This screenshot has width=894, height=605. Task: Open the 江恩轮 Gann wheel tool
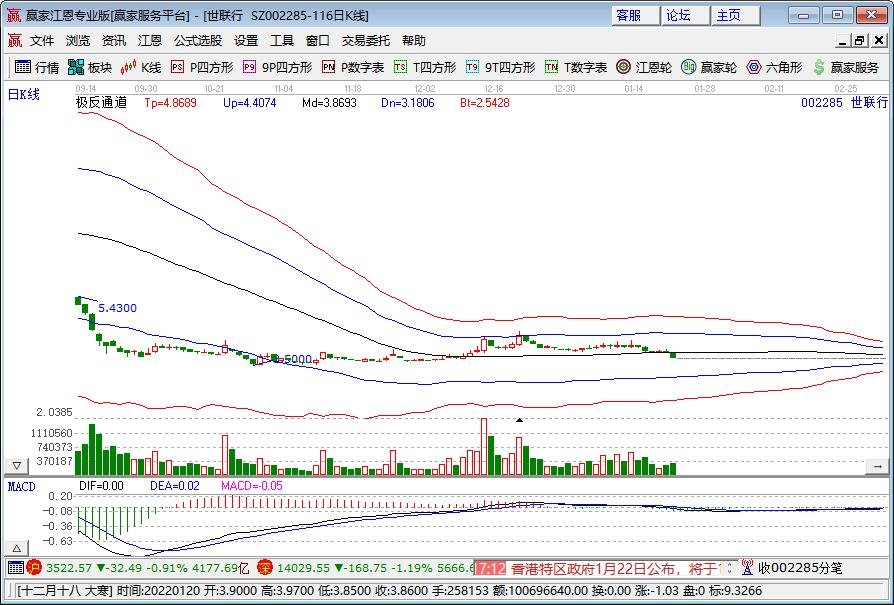[x=644, y=67]
